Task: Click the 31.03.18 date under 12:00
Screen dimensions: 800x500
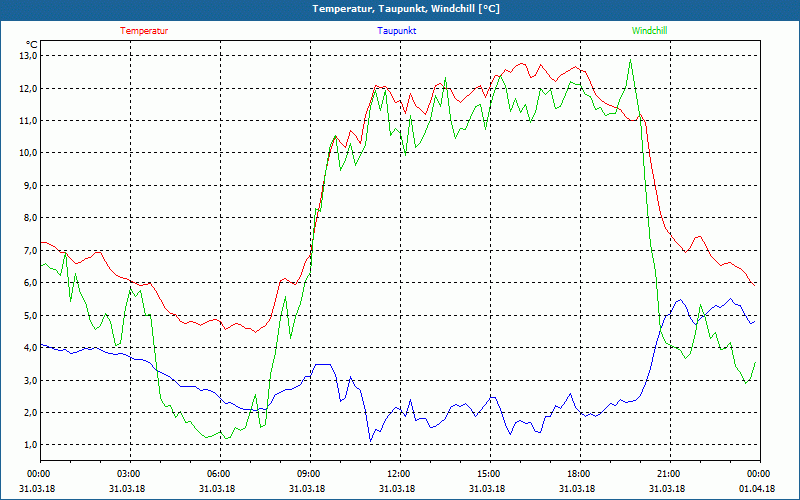Action: pyautogui.click(x=397, y=488)
